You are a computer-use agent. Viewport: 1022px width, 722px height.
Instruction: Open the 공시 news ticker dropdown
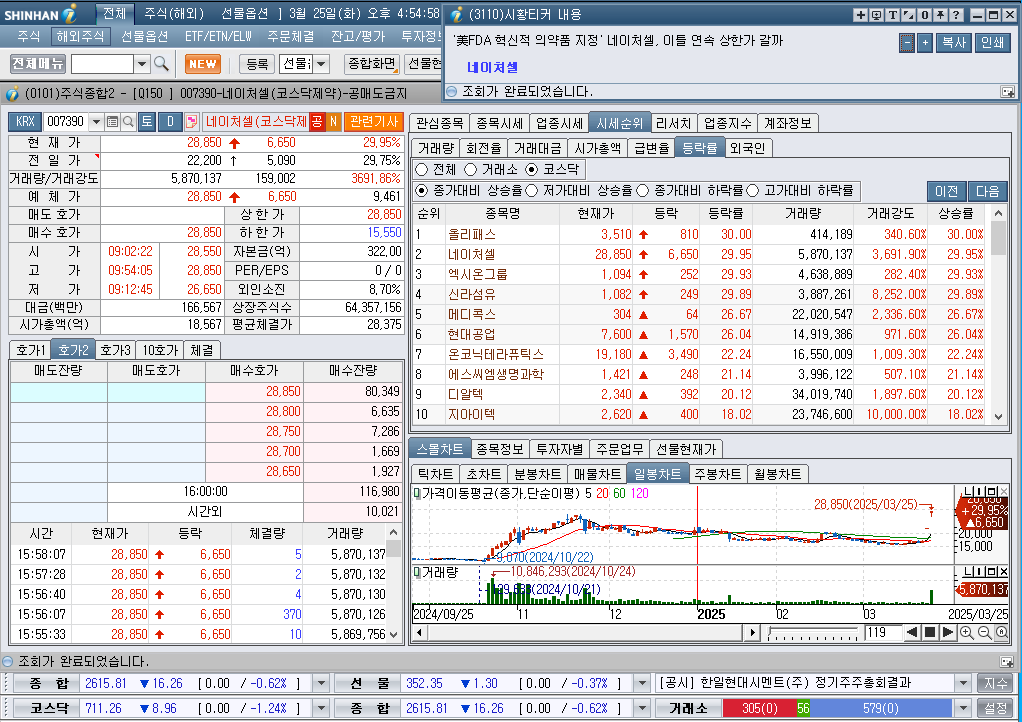pyautogui.click(x=963, y=684)
